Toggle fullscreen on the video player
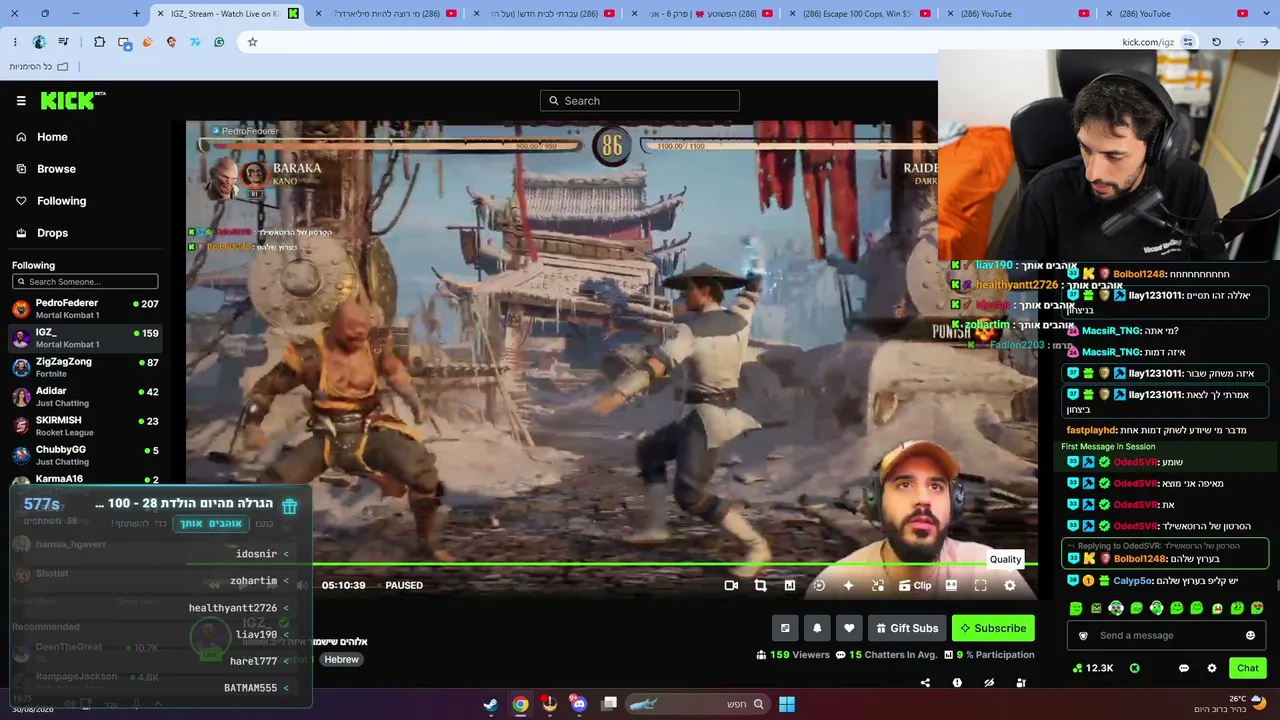 click(x=980, y=586)
